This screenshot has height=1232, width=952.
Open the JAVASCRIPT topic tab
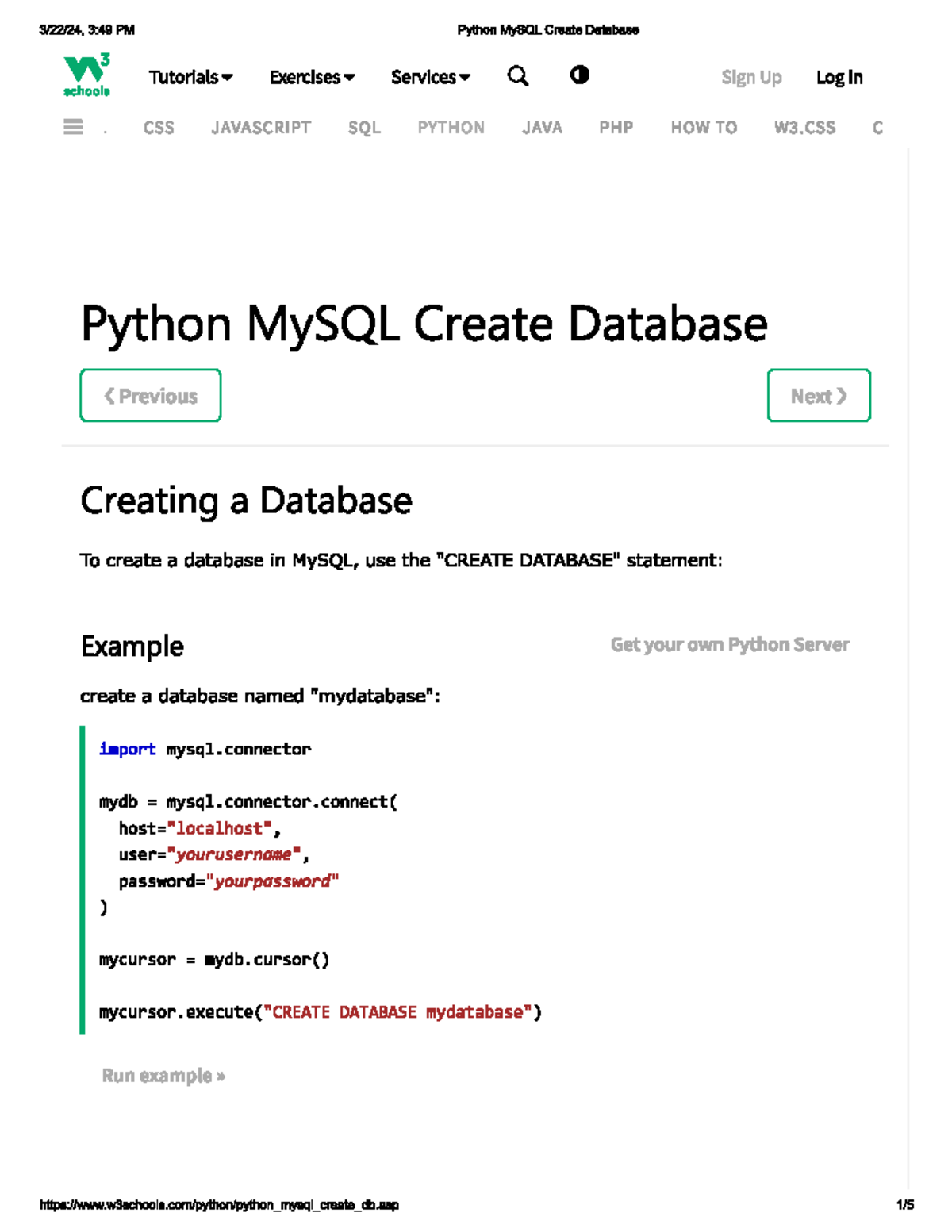click(x=261, y=128)
